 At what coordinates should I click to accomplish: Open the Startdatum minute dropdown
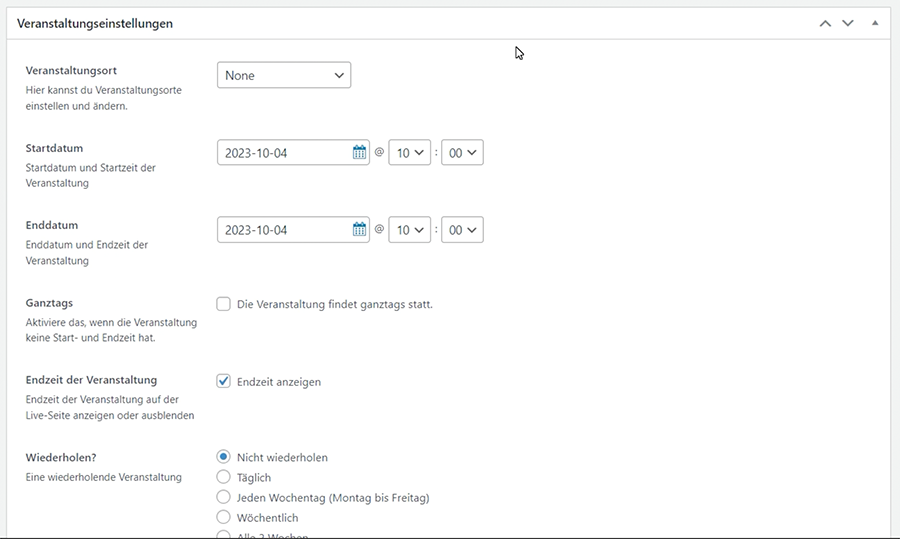(462, 153)
